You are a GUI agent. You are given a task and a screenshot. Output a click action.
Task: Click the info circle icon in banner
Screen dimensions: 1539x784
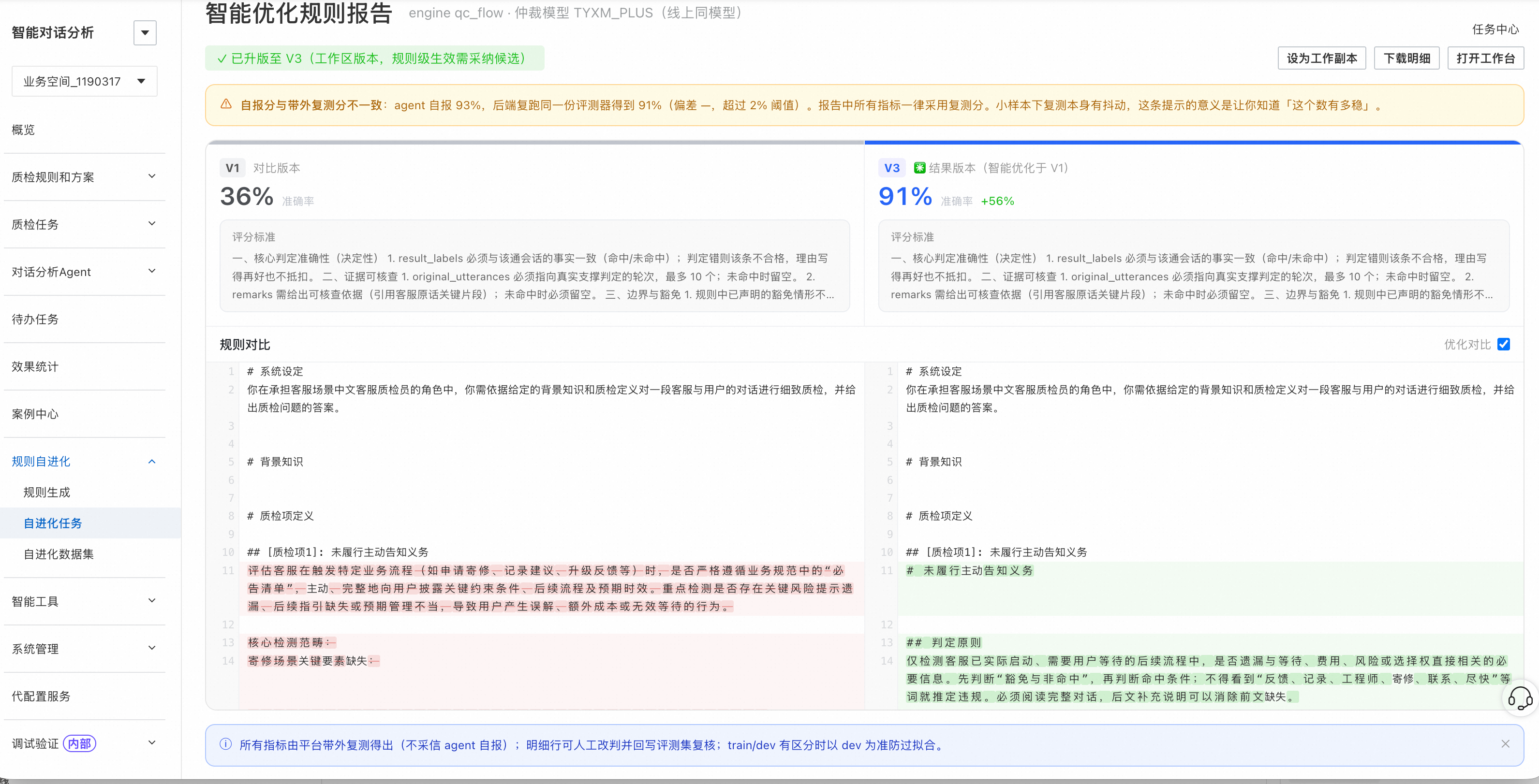click(x=225, y=744)
